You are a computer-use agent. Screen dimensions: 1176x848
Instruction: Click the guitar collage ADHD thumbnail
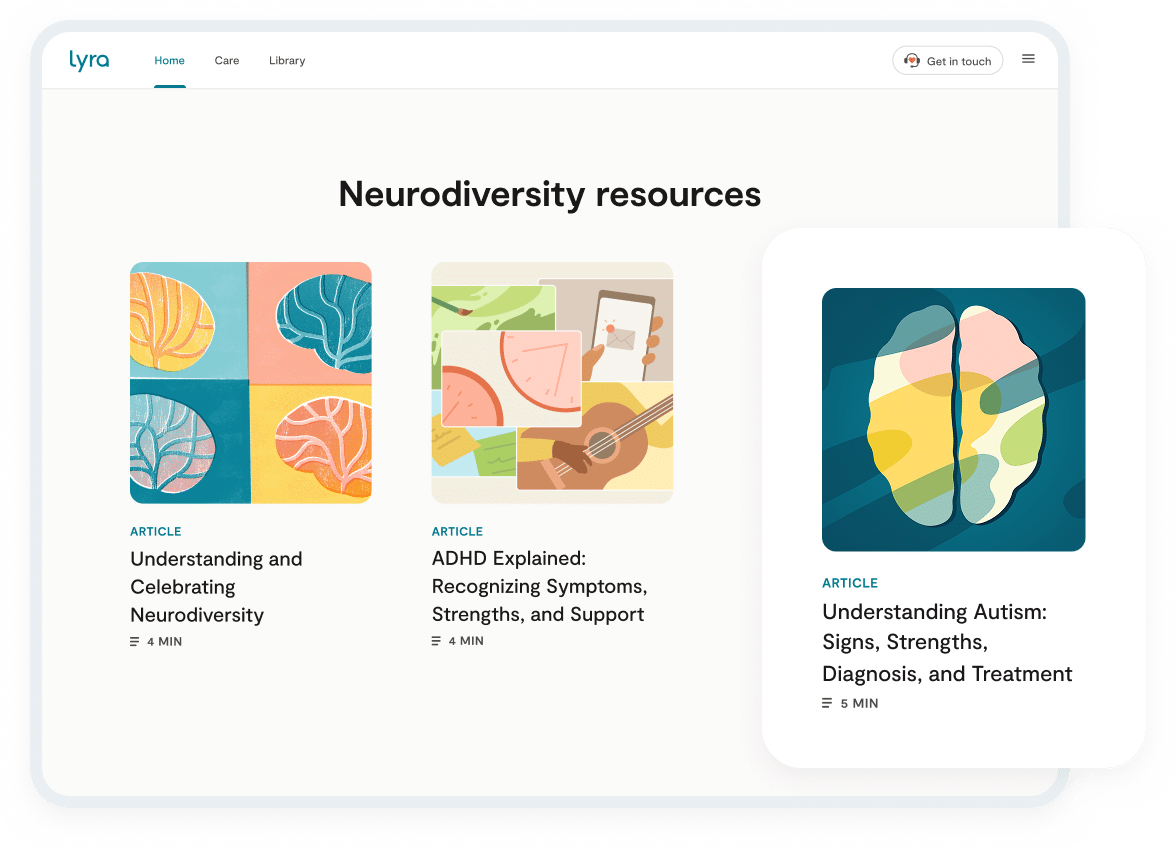(552, 383)
